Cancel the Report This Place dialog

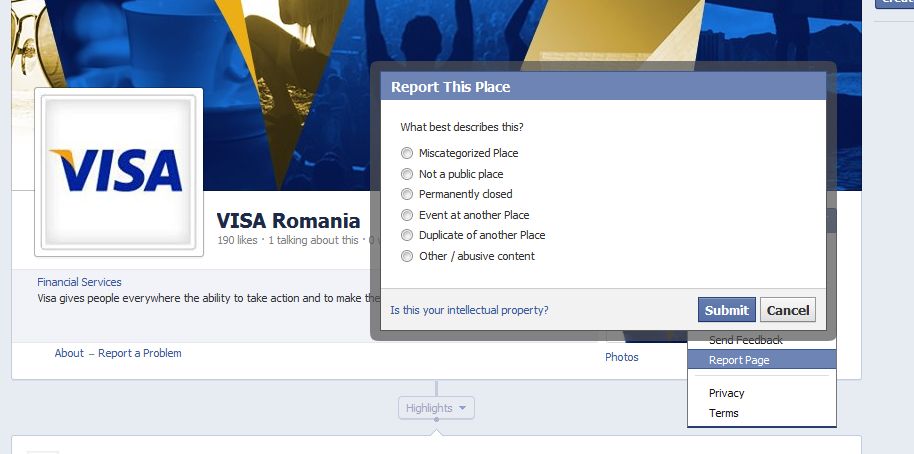[787, 310]
